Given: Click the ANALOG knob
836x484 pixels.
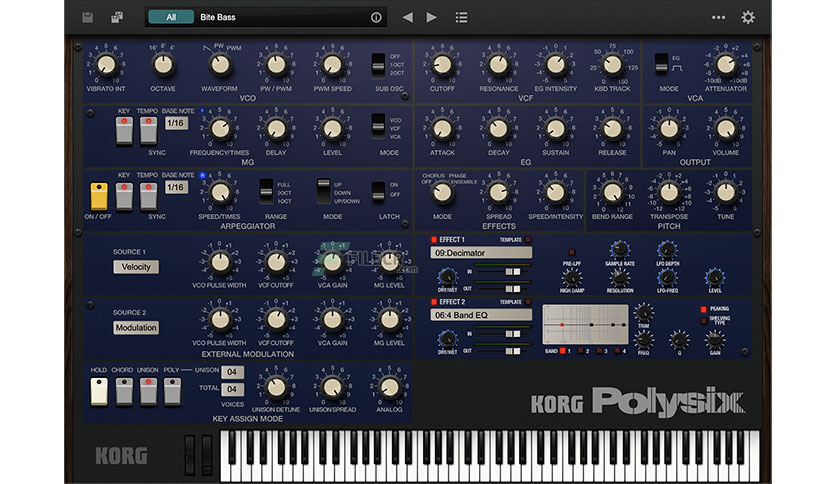Looking at the screenshot, I should [389, 387].
